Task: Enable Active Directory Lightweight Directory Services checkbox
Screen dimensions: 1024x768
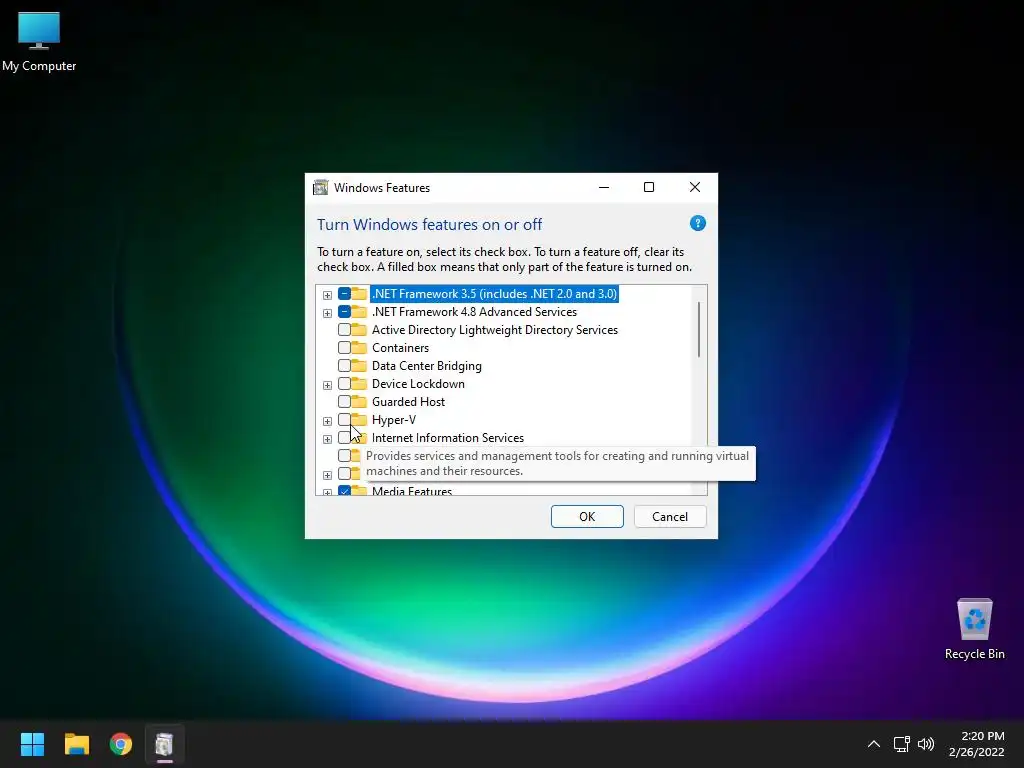Action: pyautogui.click(x=344, y=330)
